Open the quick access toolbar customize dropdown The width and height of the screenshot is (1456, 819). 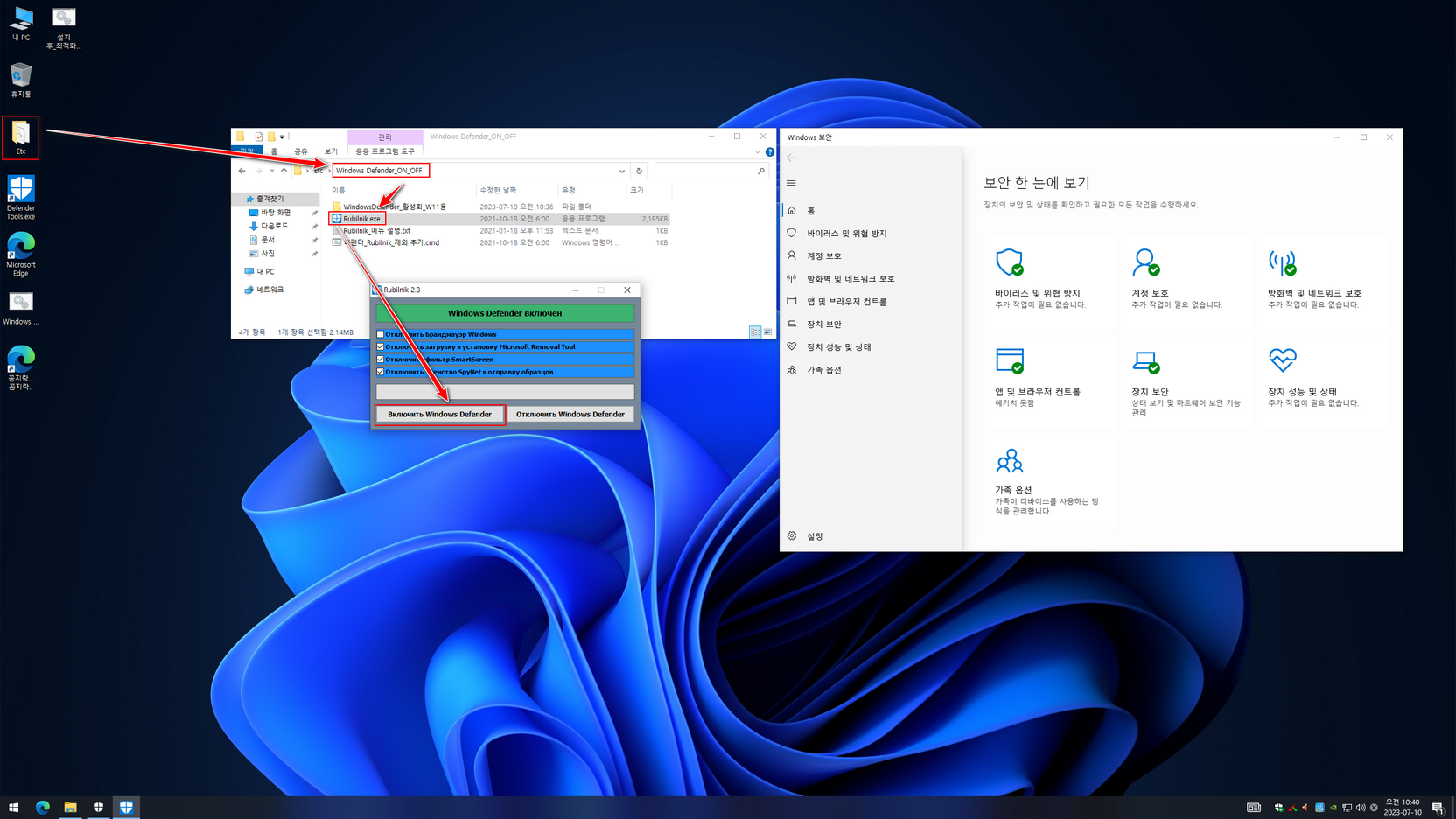point(282,136)
